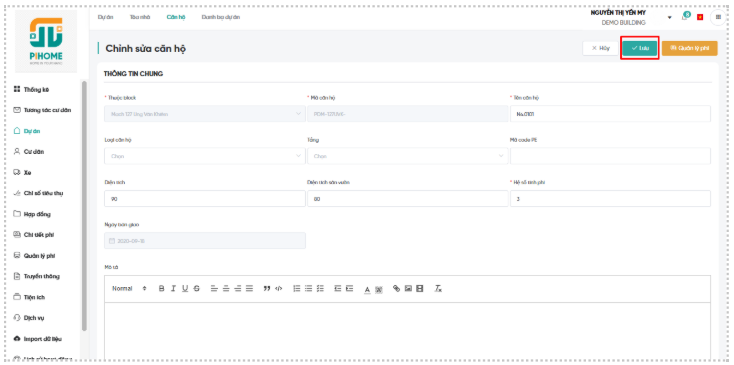
Task: Change text color with the A icon
Action: click(x=367, y=289)
